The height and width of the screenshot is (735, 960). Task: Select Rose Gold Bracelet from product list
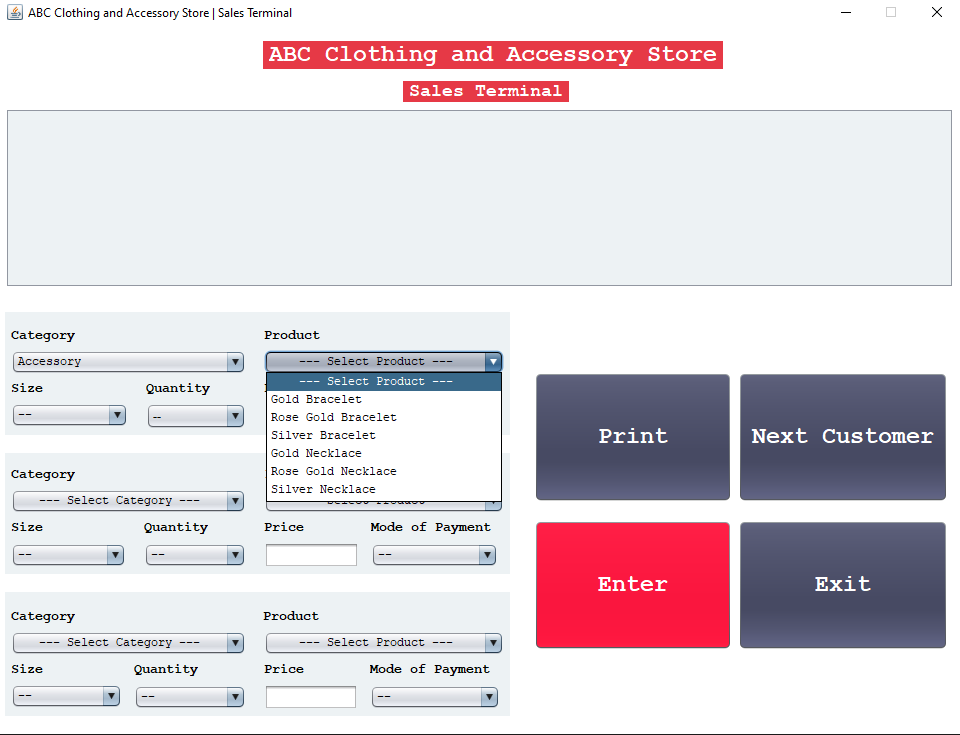pos(384,417)
